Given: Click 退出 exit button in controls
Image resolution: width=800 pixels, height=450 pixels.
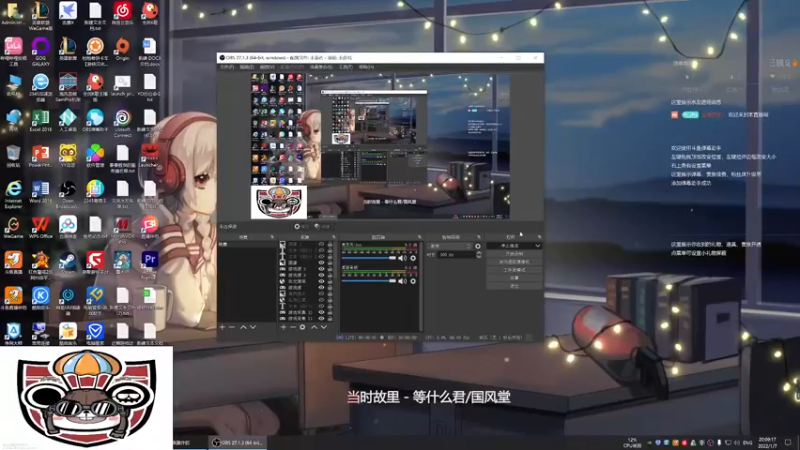Looking at the screenshot, I should (514, 286).
